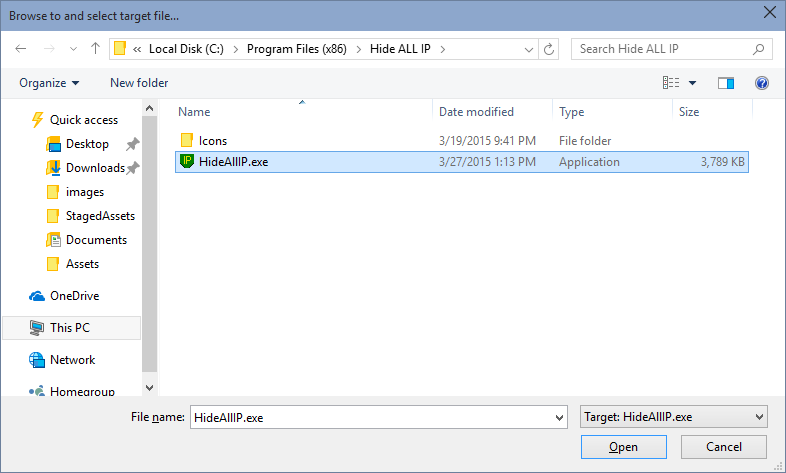This screenshot has width=786, height=473.
Task: Open the view options dropdown arrow
Action: click(x=692, y=83)
